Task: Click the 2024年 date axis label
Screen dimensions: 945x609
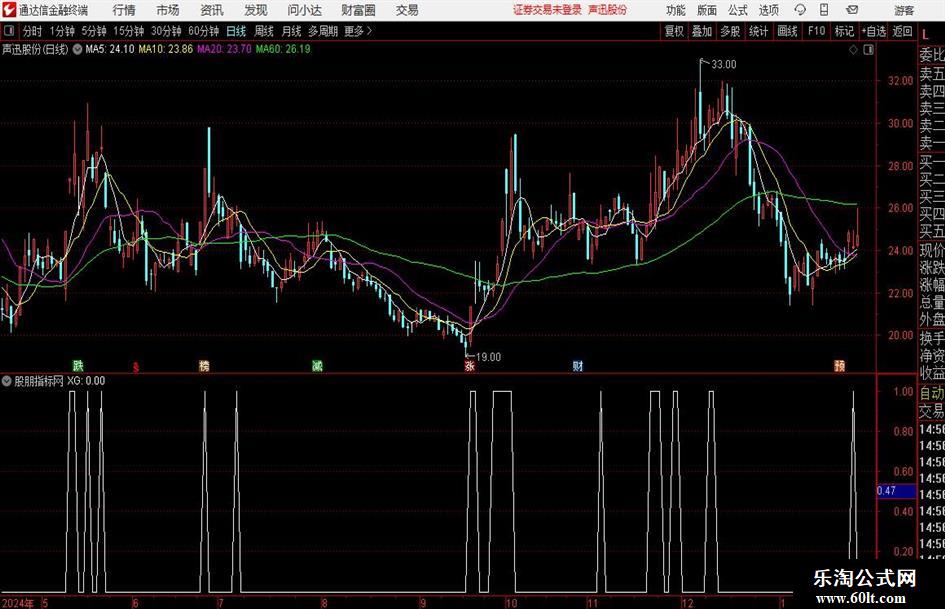Action: [x=17, y=603]
